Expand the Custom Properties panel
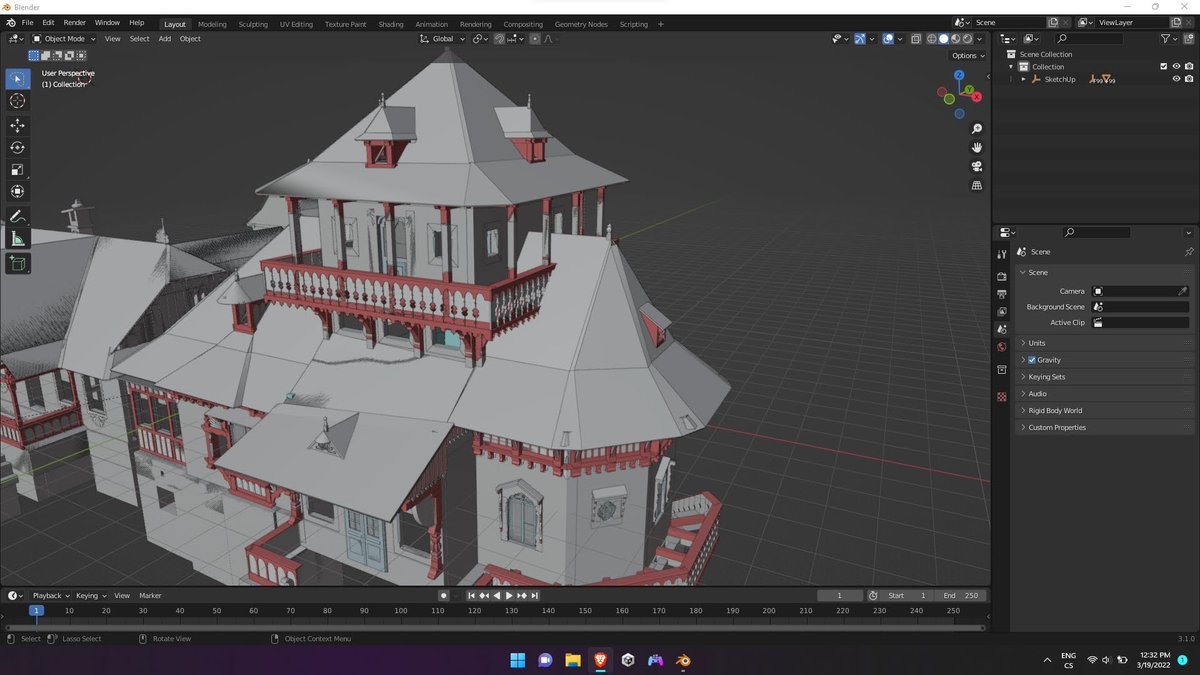Viewport: 1200px width, 675px height. 1106,427
